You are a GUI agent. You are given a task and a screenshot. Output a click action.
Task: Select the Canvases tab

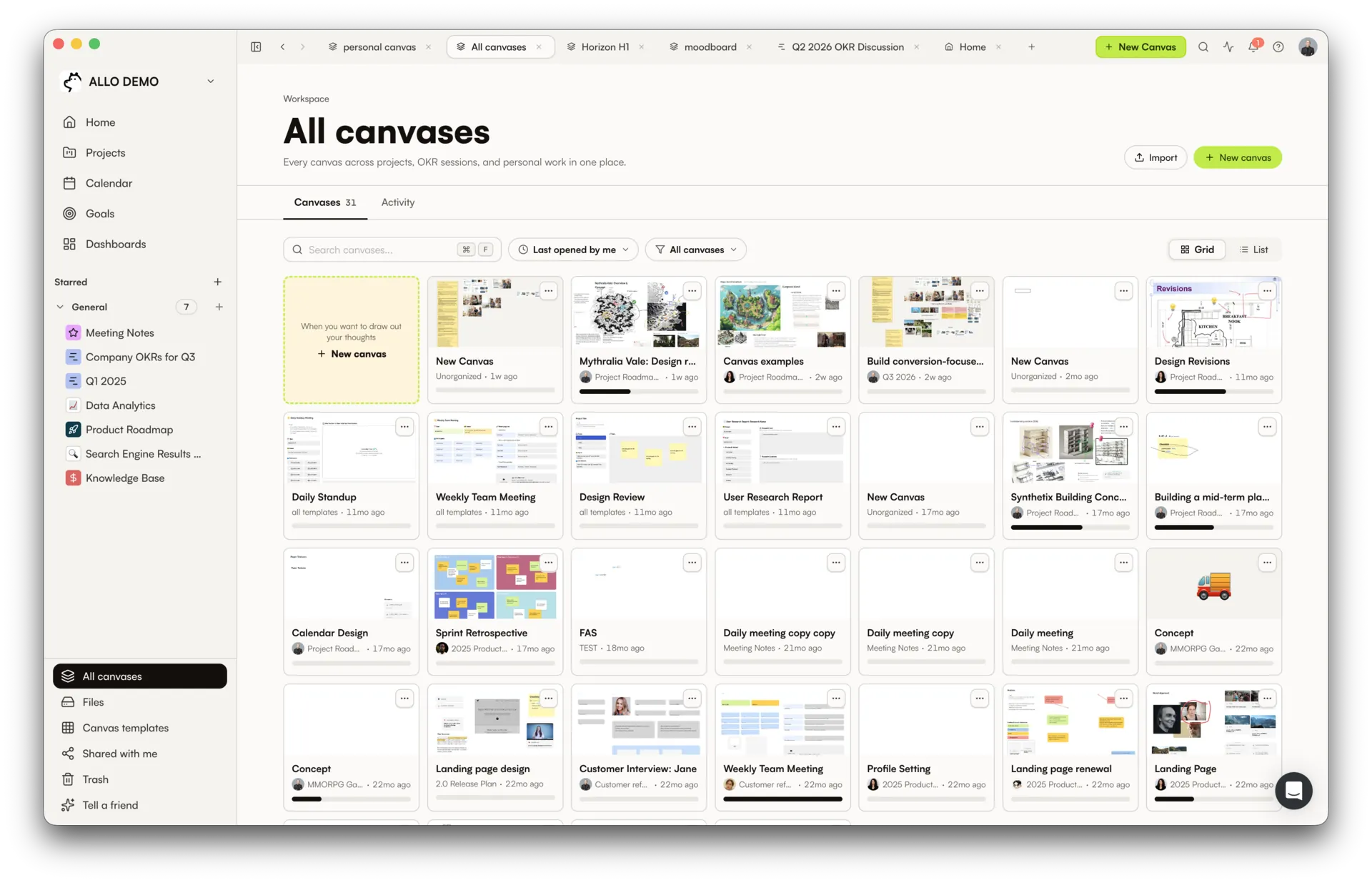(325, 202)
